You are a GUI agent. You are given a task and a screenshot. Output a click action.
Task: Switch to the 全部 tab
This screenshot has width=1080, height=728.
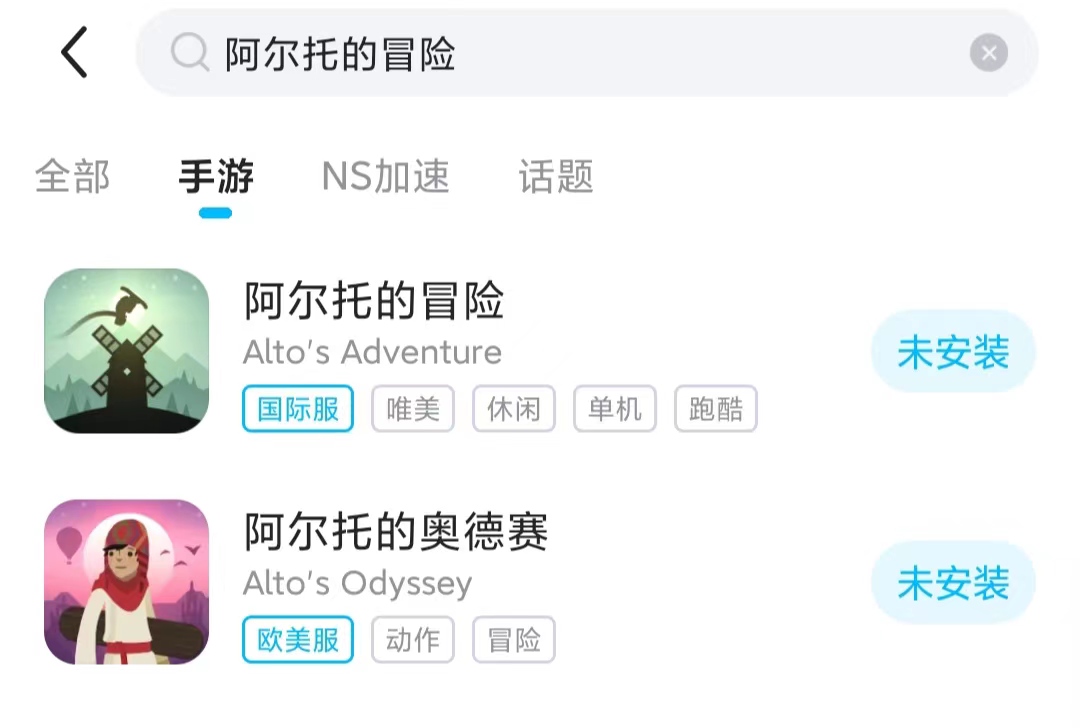72,177
